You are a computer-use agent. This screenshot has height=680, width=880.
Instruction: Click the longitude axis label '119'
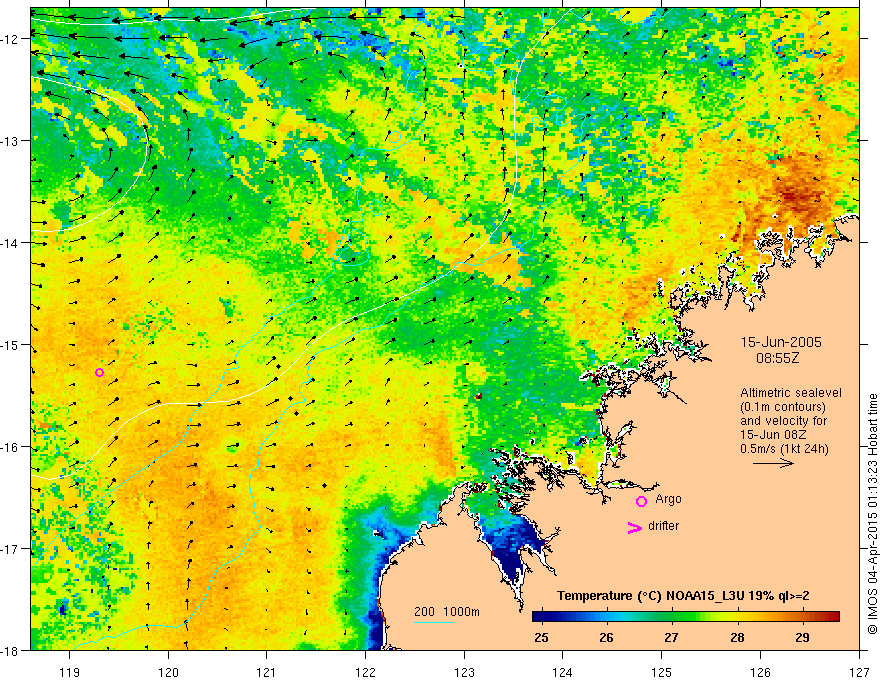coord(70,672)
